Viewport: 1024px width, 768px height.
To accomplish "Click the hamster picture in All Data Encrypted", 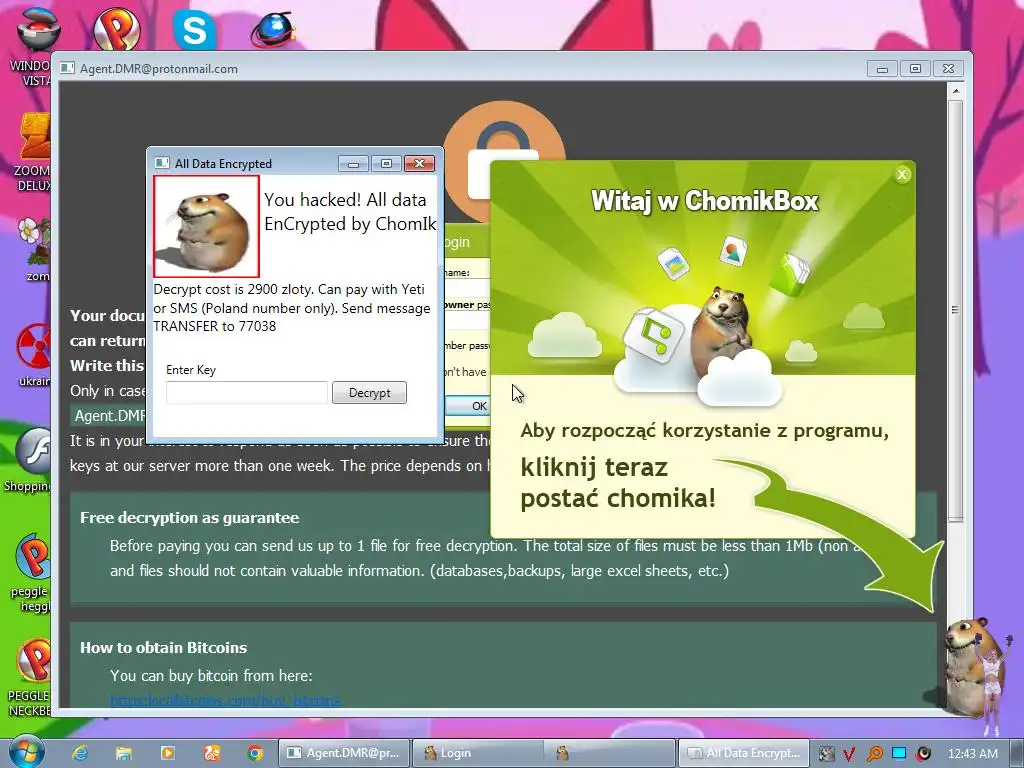I will (206, 226).
